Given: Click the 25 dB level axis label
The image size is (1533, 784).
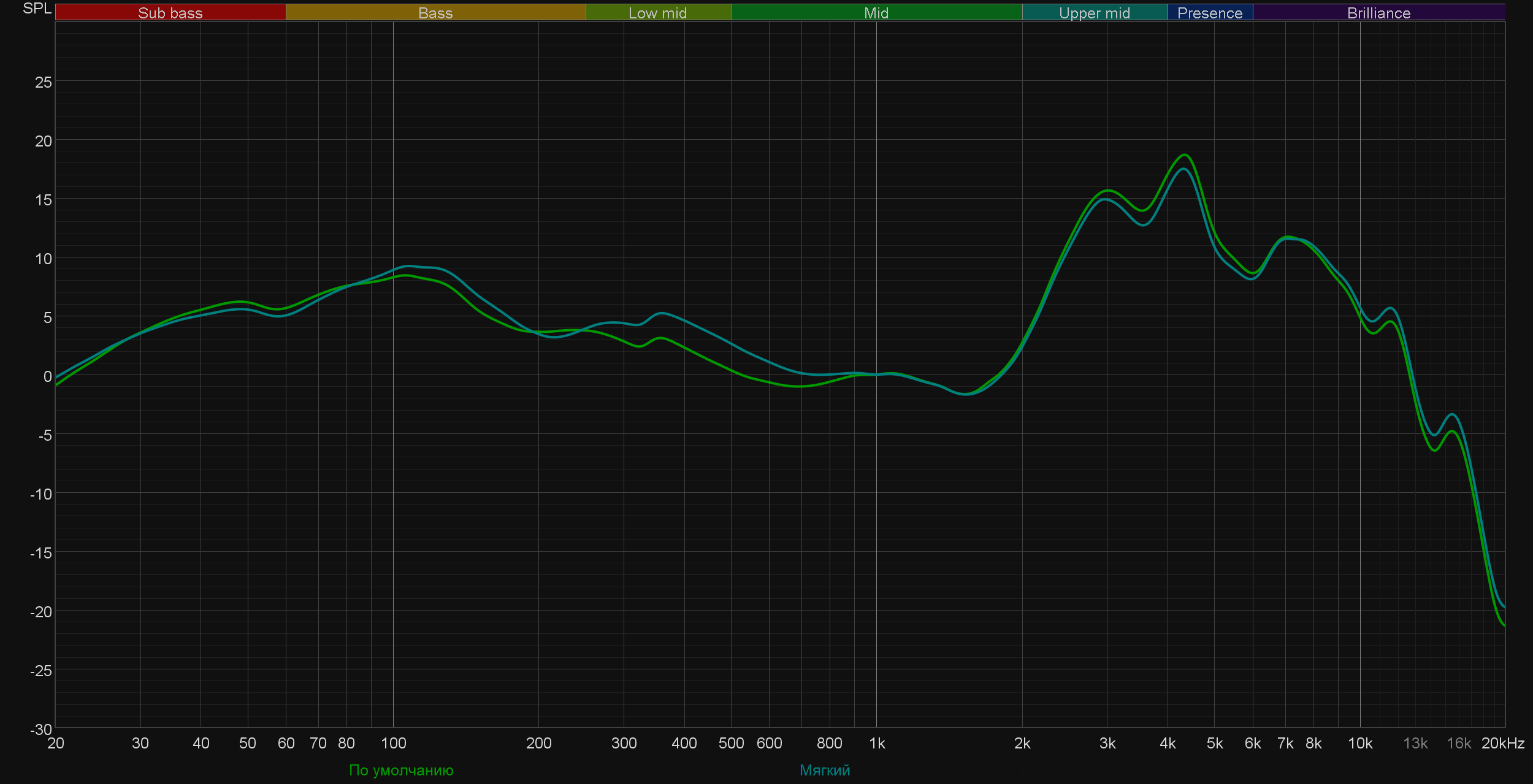Looking at the screenshot, I should coord(43,82).
